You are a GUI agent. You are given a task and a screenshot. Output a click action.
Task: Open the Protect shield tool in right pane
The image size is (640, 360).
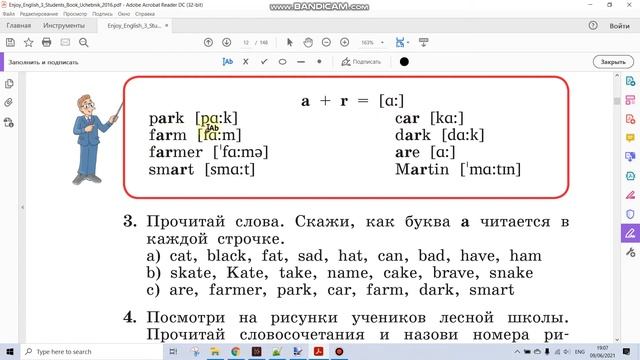click(630, 214)
